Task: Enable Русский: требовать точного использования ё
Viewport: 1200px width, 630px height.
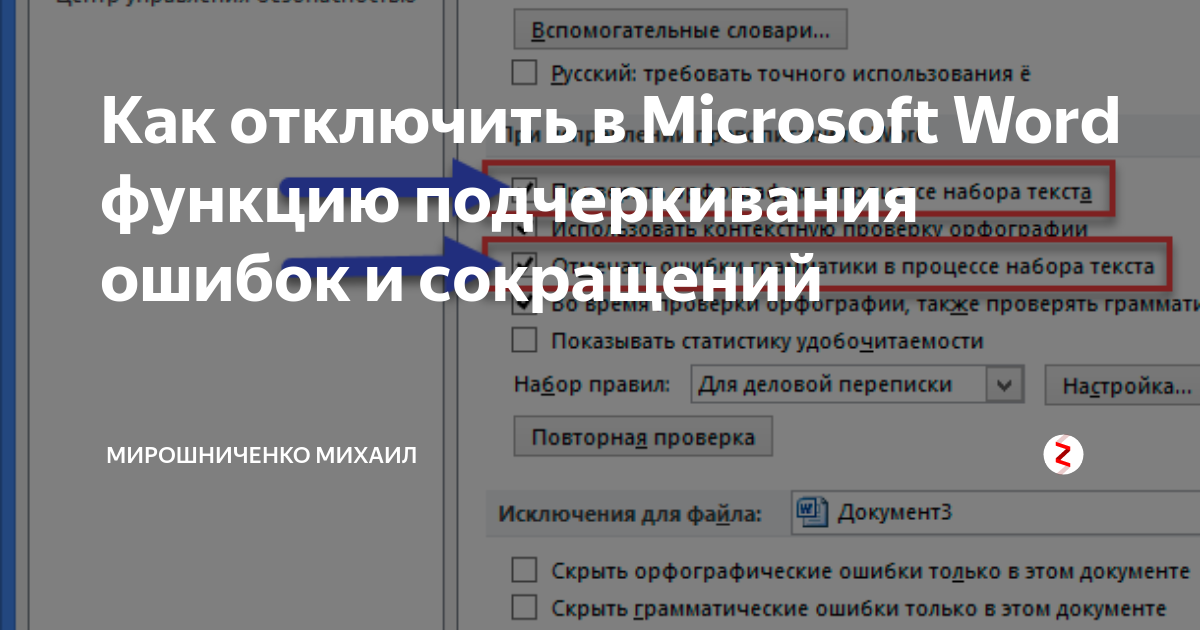Action: click(x=524, y=74)
